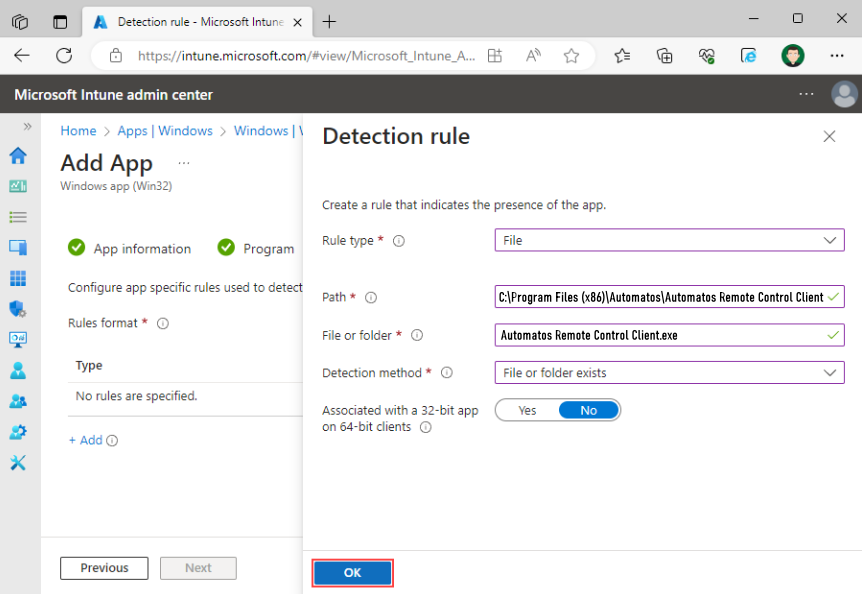862x594 pixels.
Task: Open browser essentials heart icon
Action: 706,55
